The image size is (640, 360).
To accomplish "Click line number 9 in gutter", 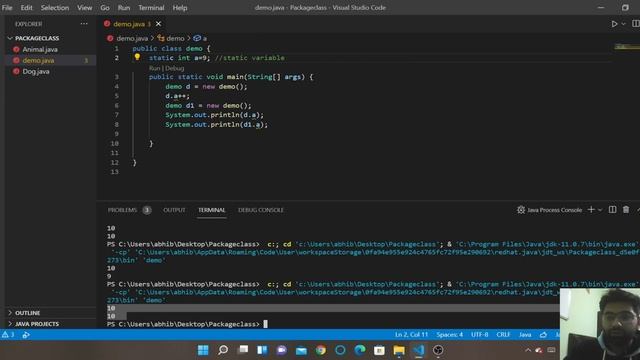I will tap(116, 134).
